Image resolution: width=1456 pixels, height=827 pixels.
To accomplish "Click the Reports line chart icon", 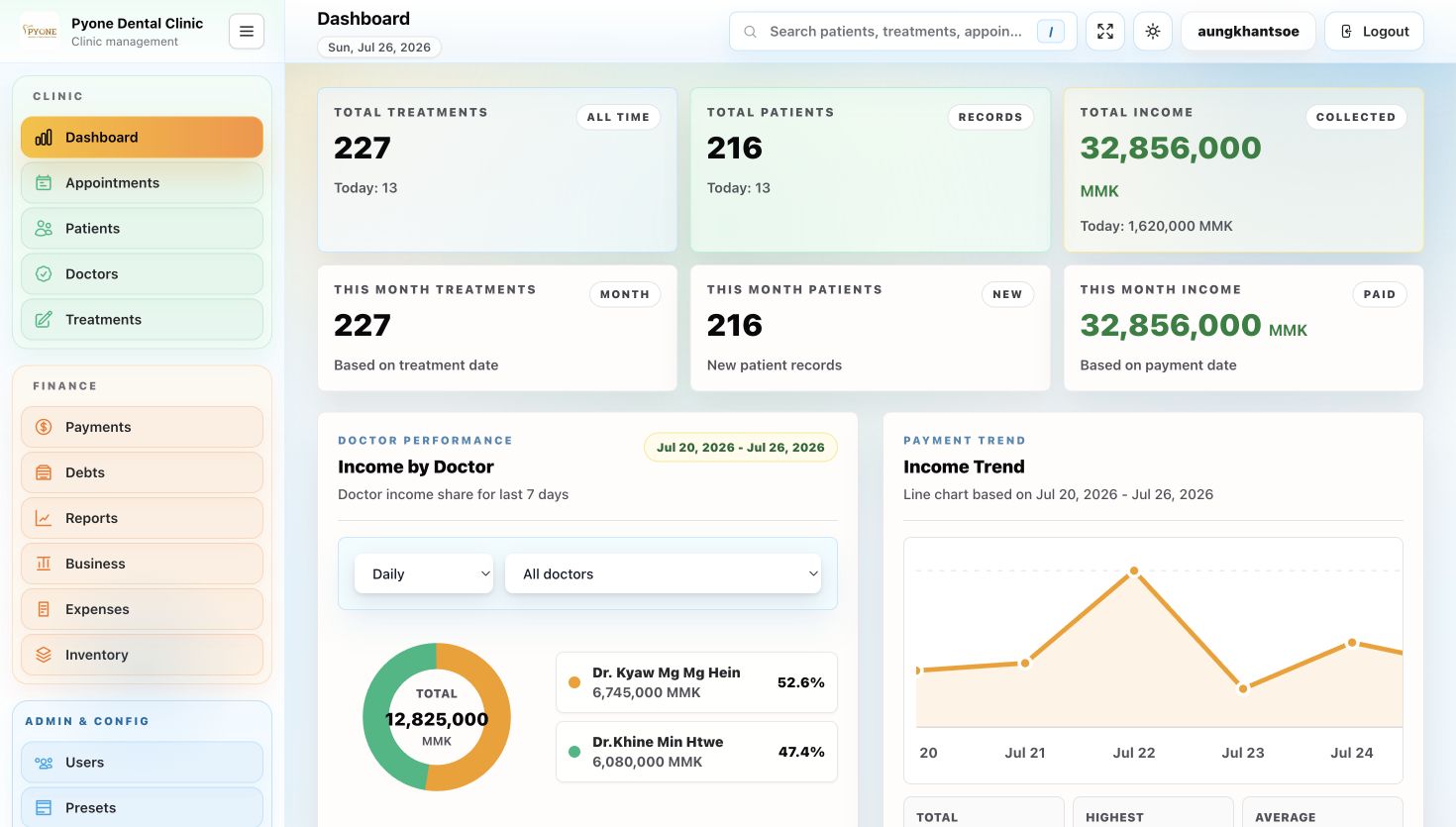I will coord(44,518).
